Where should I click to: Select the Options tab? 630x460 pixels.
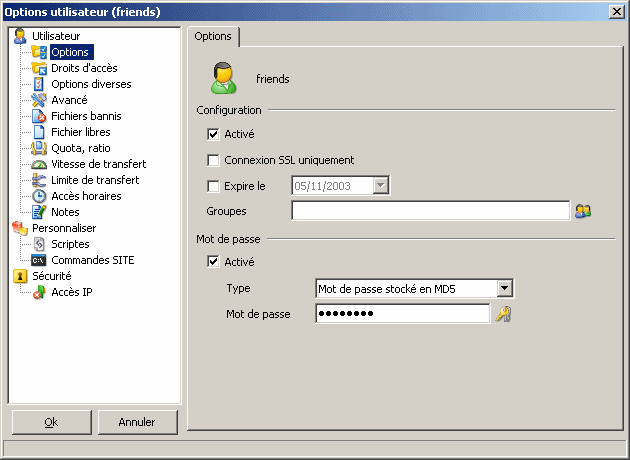(213, 37)
